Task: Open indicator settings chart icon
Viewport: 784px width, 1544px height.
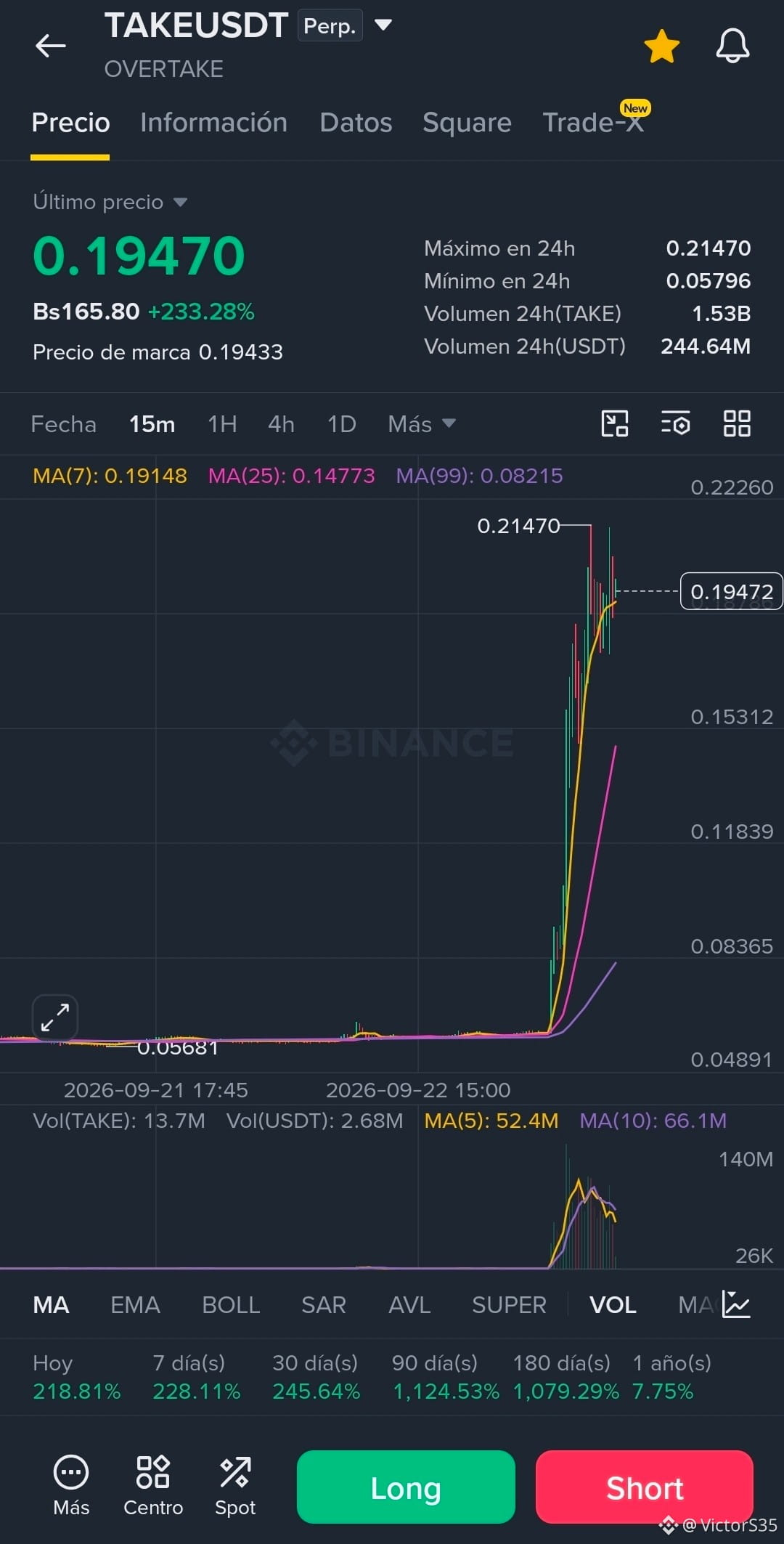Action: [x=736, y=1304]
